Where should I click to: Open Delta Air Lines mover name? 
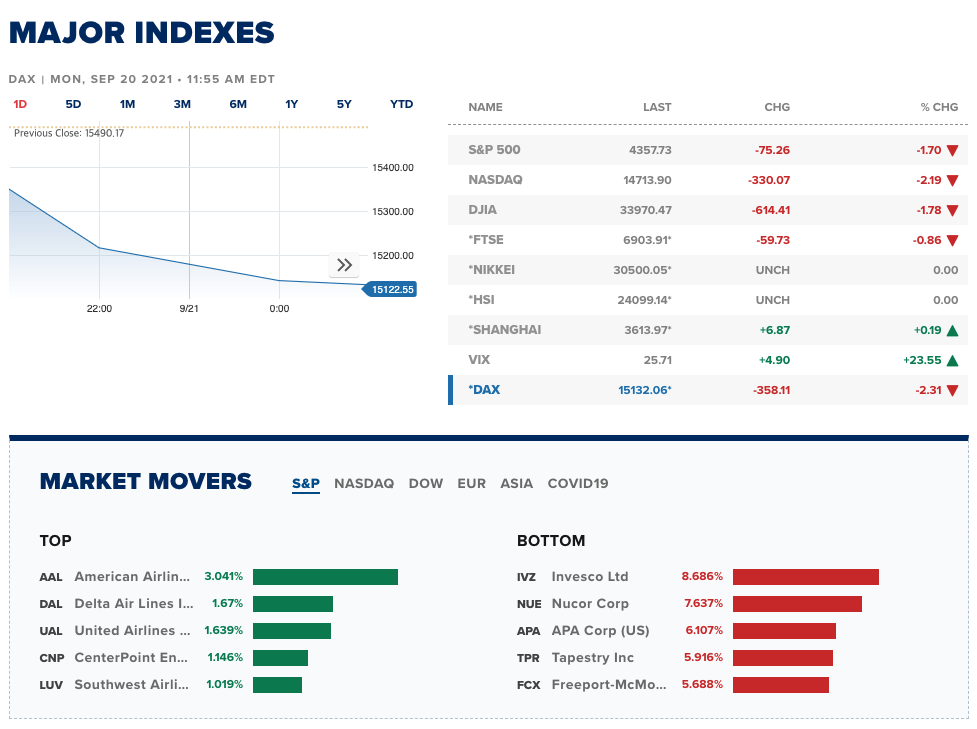click(x=134, y=603)
